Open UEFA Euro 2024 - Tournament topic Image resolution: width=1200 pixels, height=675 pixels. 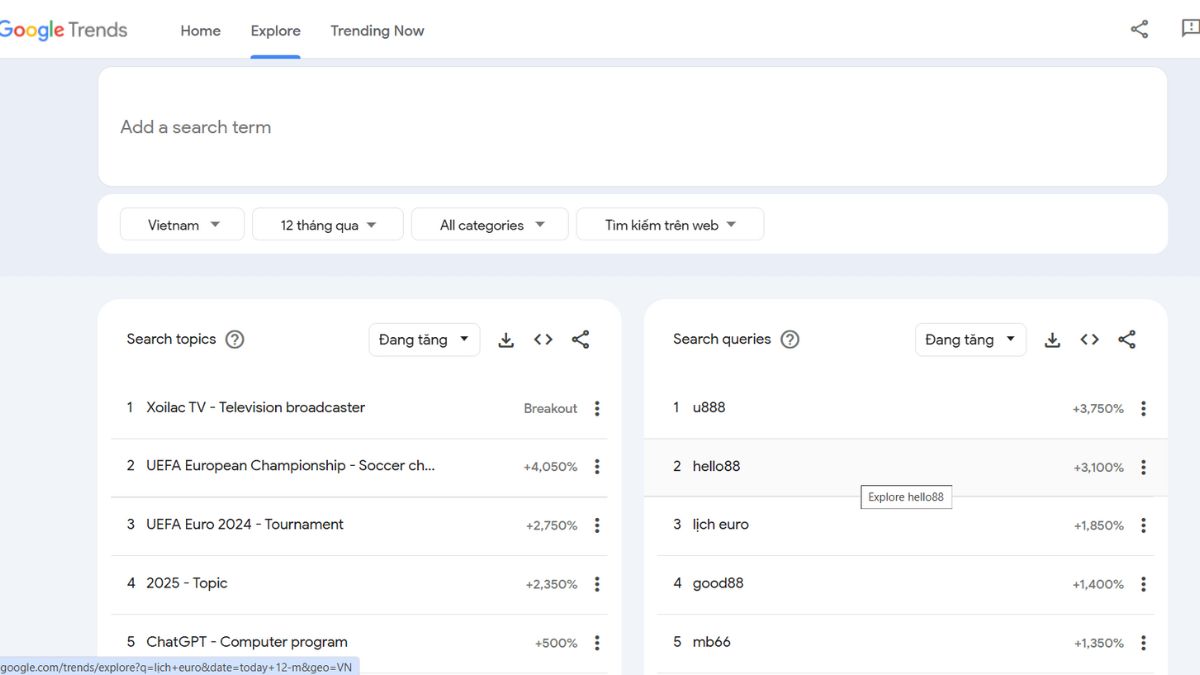coord(245,524)
